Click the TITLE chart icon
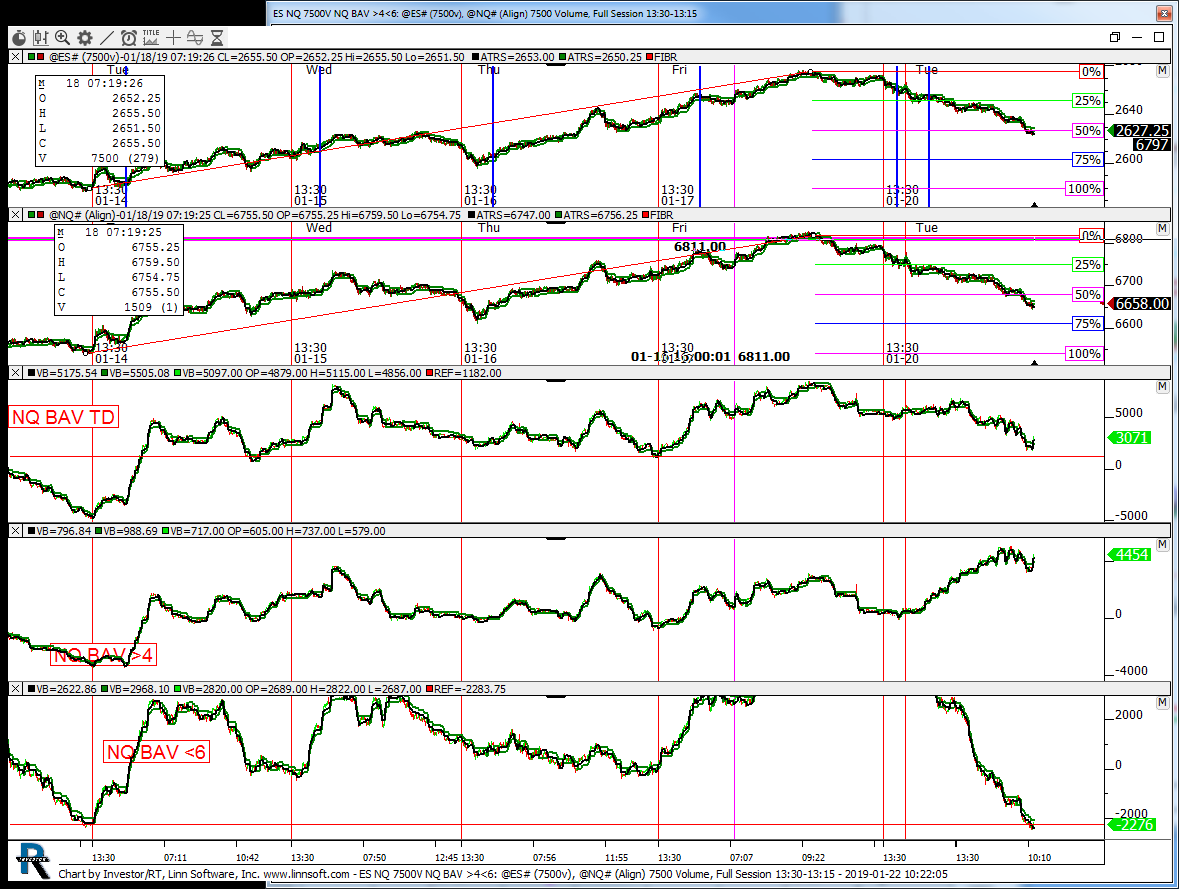 pos(151,37)
